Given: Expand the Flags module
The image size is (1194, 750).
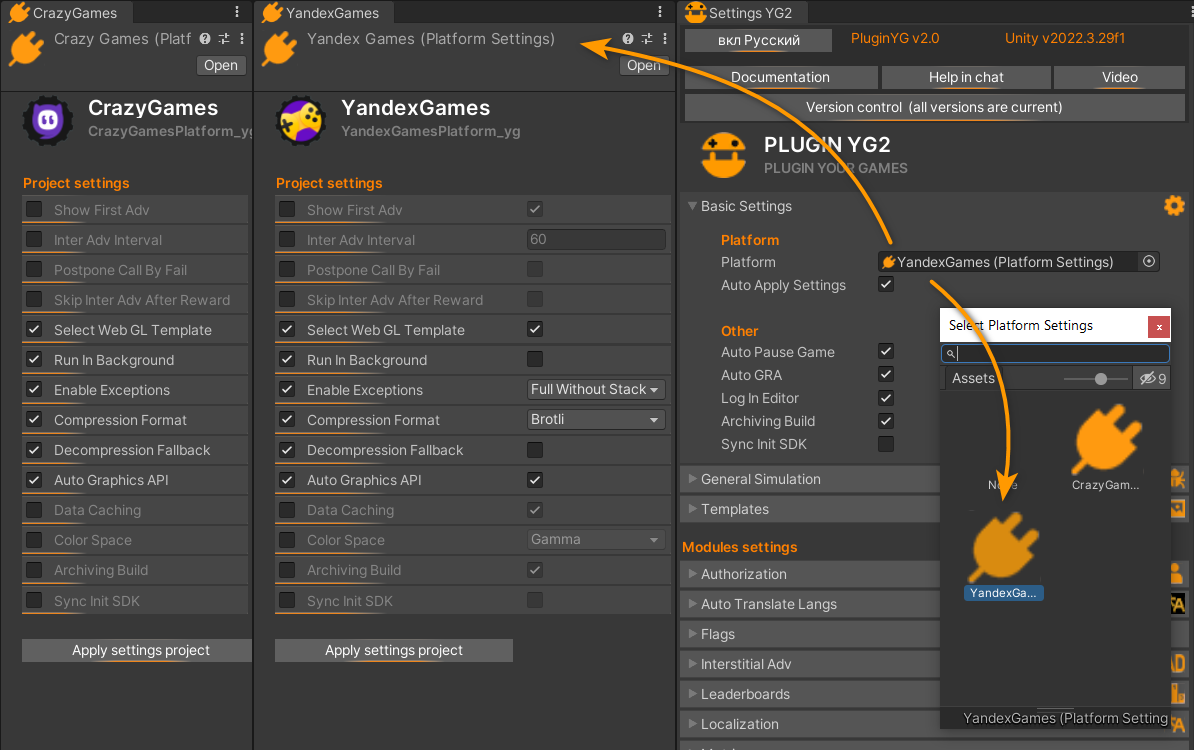Looking at the screenshot, I should tap(692, 634).
